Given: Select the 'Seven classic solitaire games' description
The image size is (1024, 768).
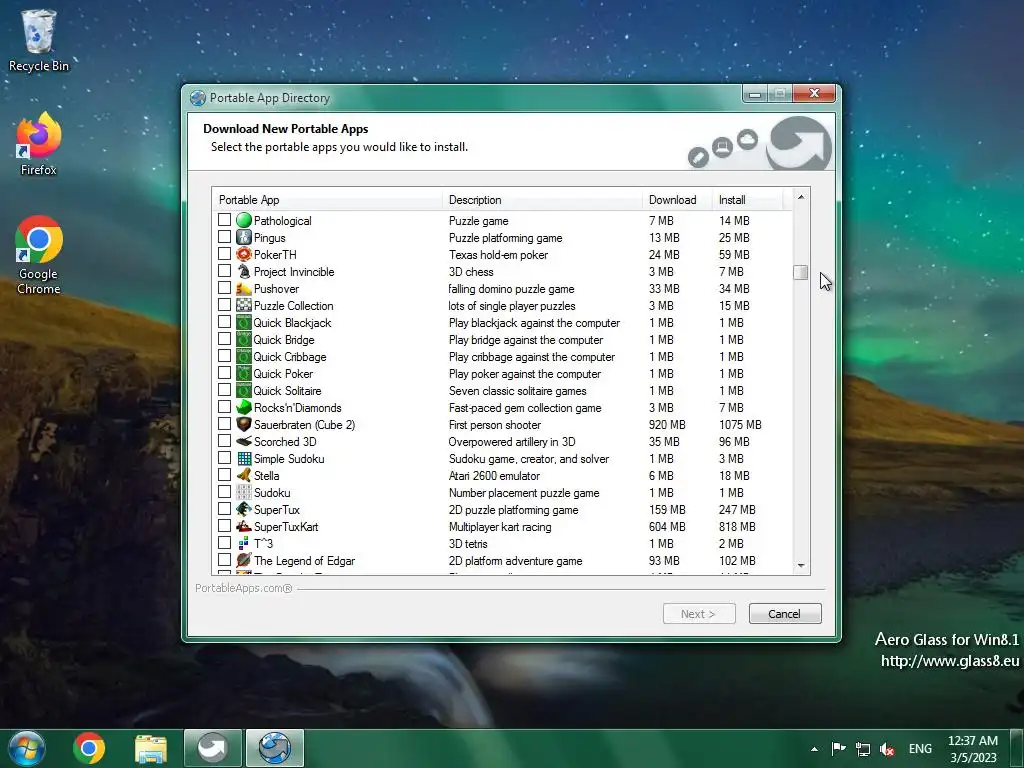Looking at the screenshot, I should (x=517, y=391).
